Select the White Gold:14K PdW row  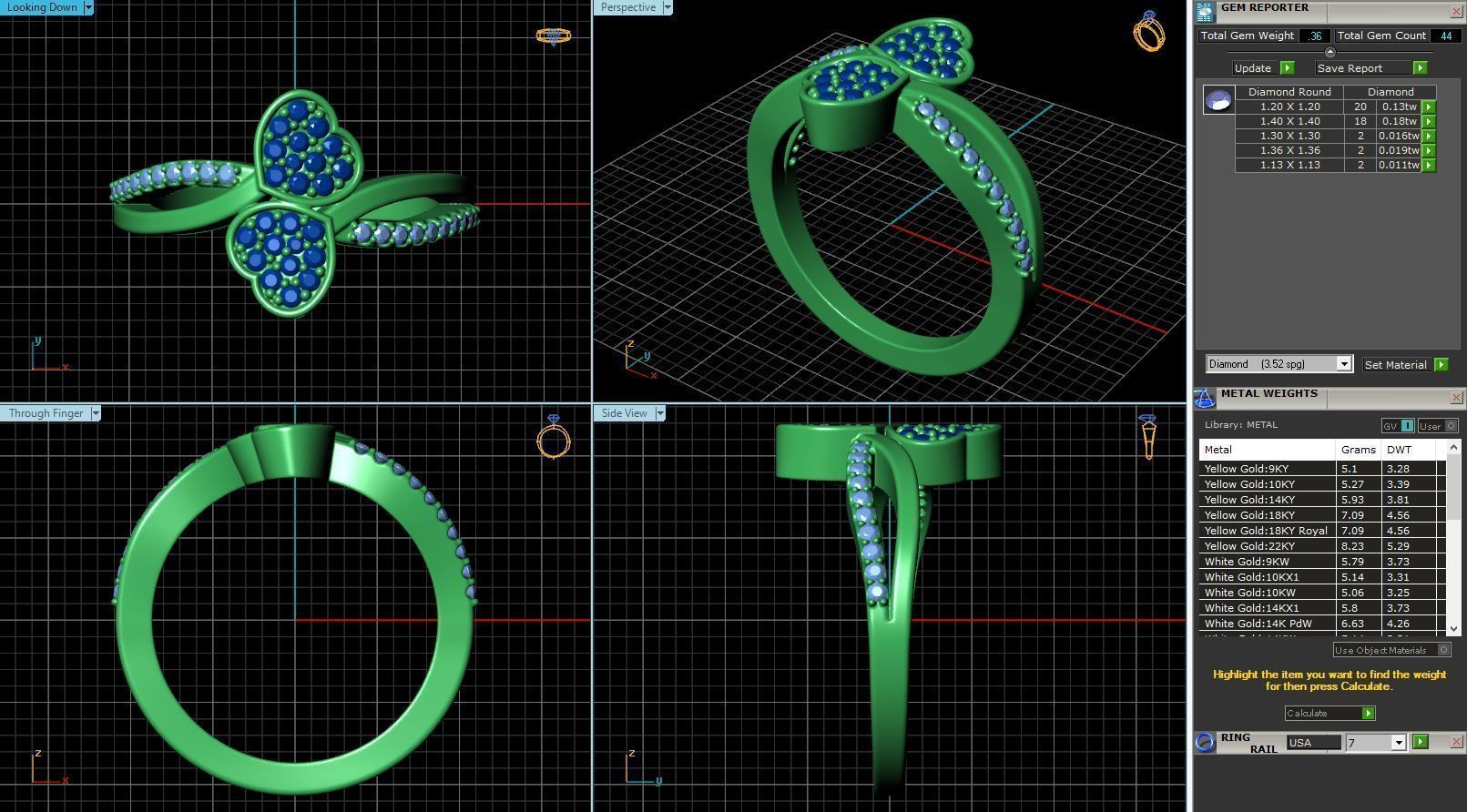[1322, 624]
